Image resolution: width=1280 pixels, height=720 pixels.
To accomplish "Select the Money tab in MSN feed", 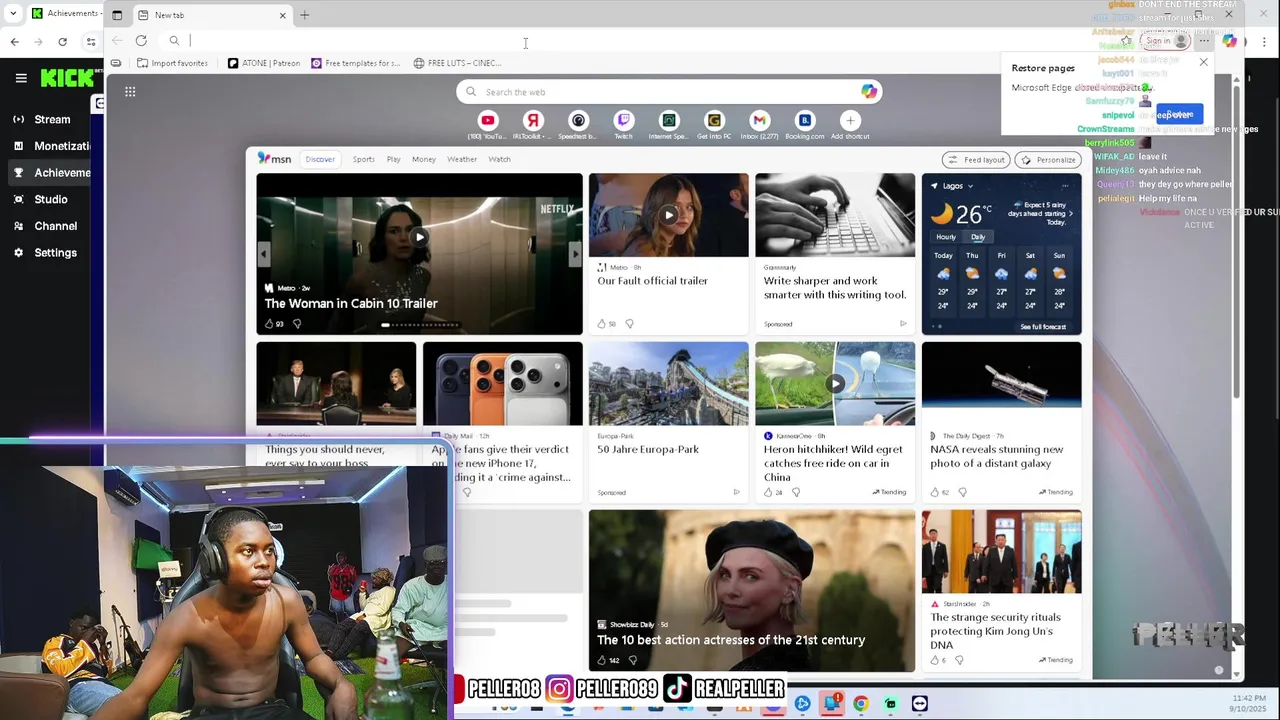I will click(424, 159).
